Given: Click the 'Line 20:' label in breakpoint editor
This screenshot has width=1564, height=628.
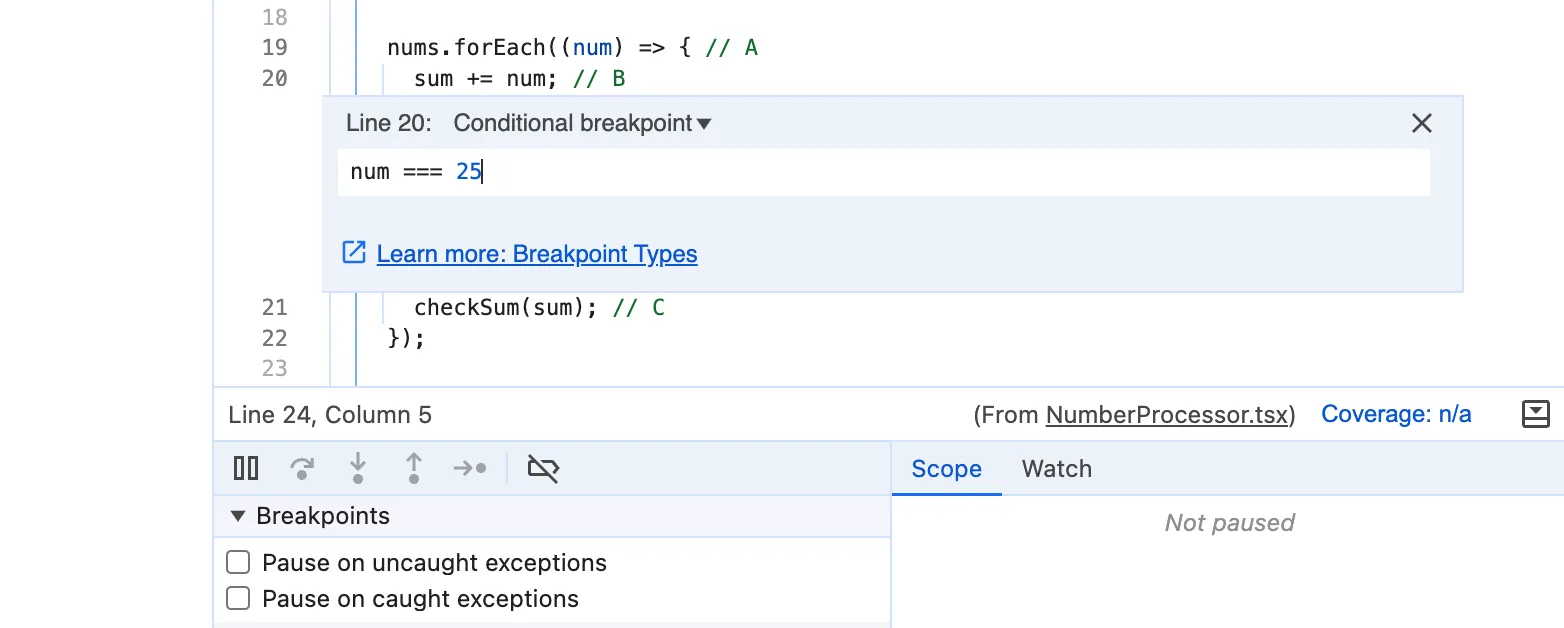Looking at the screenshot, I should [x=389, y=123].
